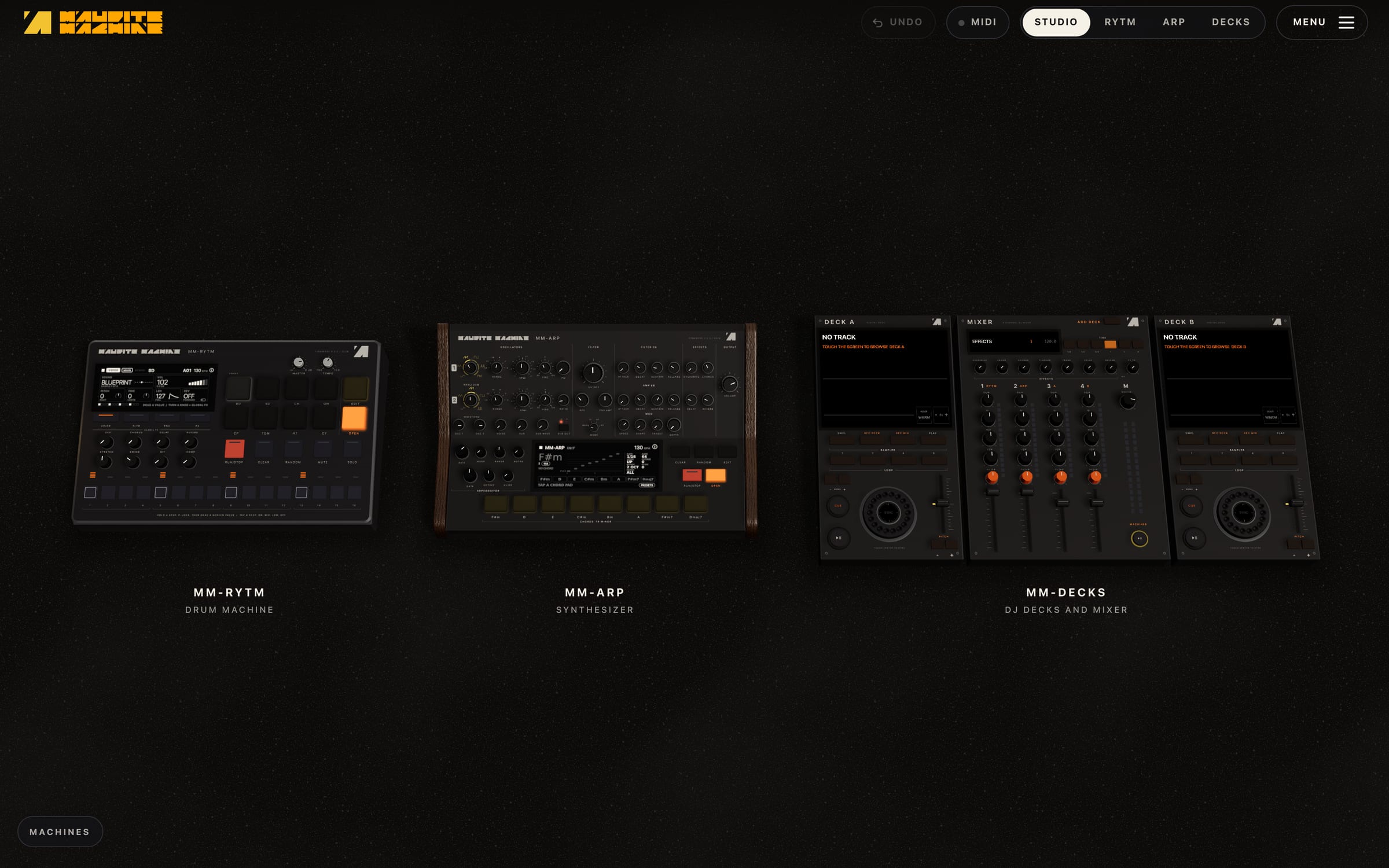The image size is (1389, 868).
Task: Click the Deck A jog wheel center
Action: [x=888, y=513]
